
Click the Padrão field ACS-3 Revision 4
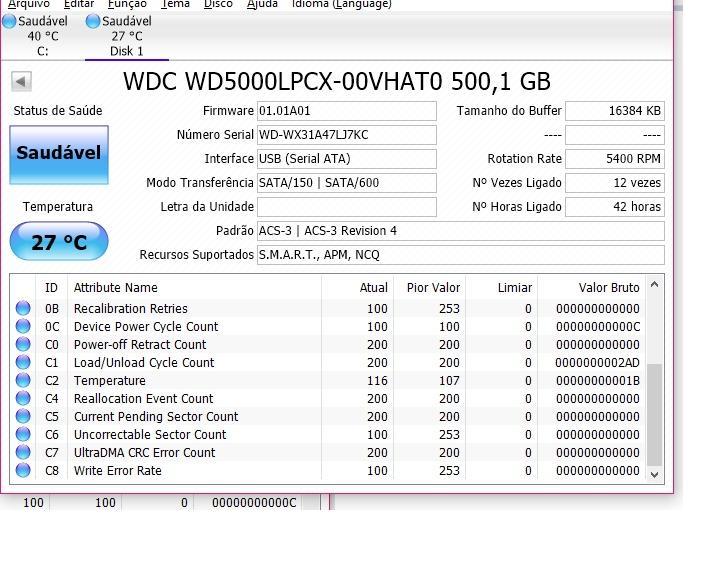[x=461, y=231]
